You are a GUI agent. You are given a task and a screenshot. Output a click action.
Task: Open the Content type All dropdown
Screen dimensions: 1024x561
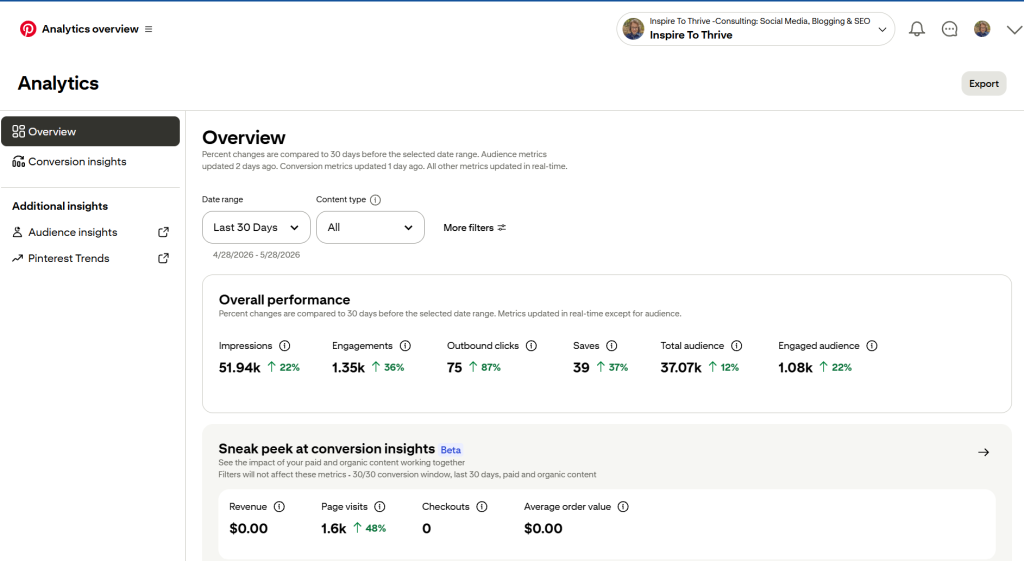370,227
